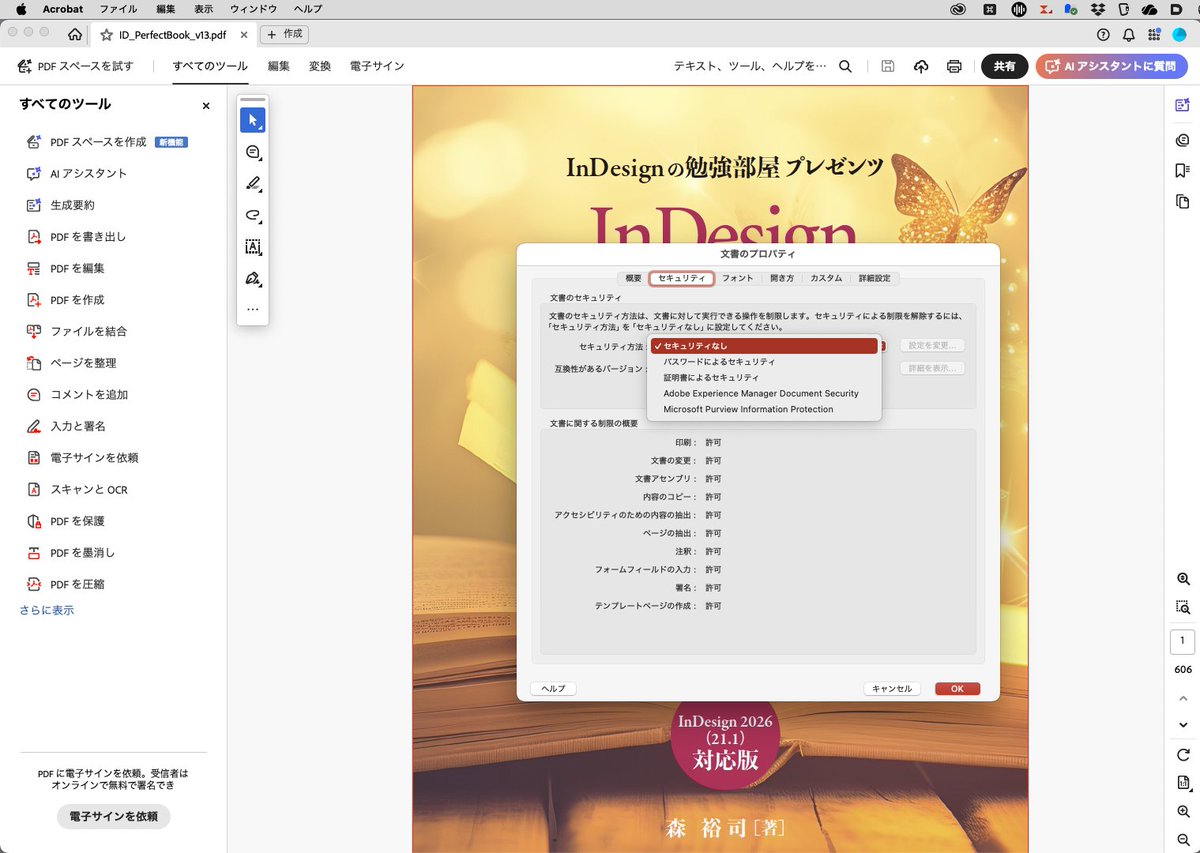Image resolution: width=1200 pixels, height=853 pixels.
Task: Click the さらに表示 link
Action: pos(46,610)
